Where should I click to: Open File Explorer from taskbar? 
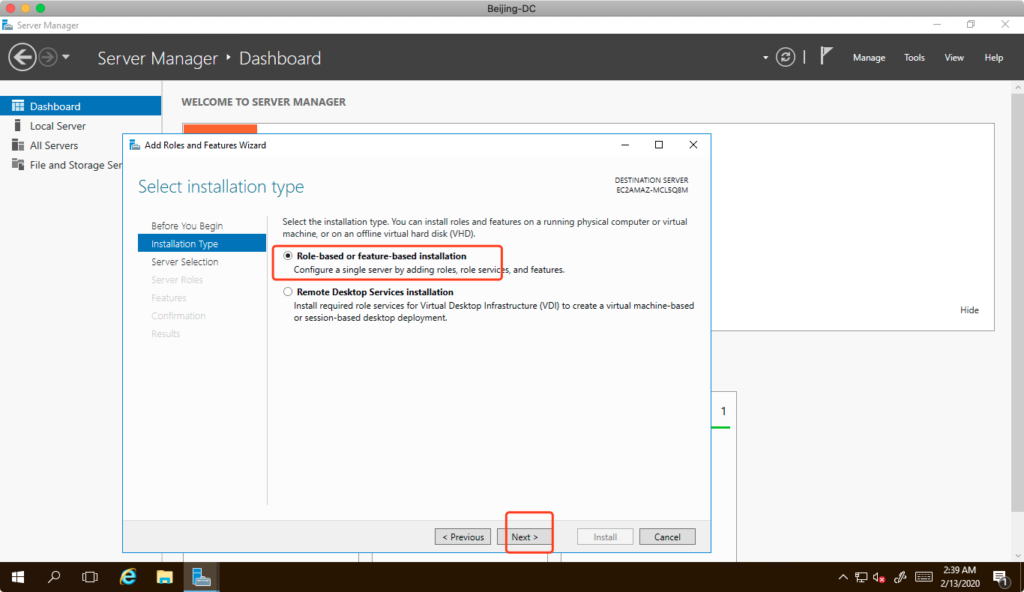coord(165,577)
